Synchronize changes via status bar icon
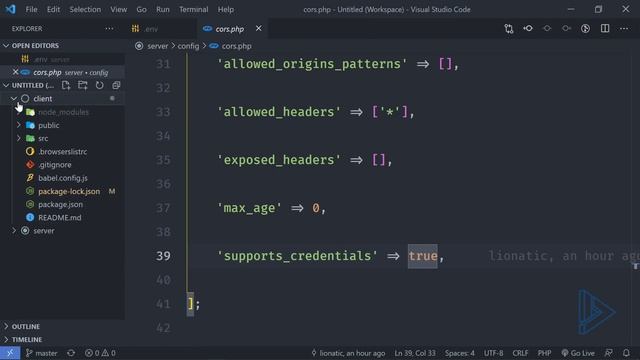640x360 pixels. coord(71,353)
